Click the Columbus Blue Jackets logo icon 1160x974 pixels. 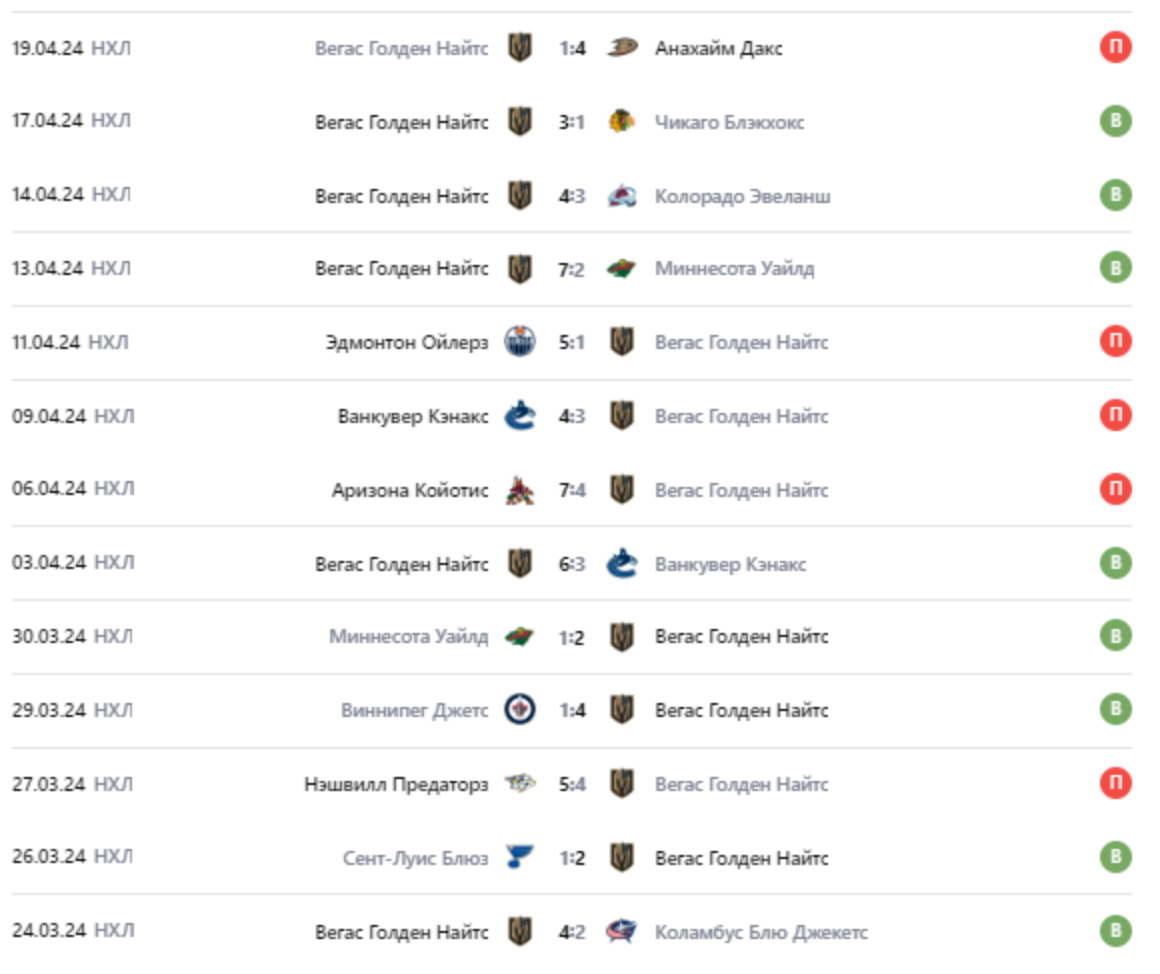click(x=622, y=932)
